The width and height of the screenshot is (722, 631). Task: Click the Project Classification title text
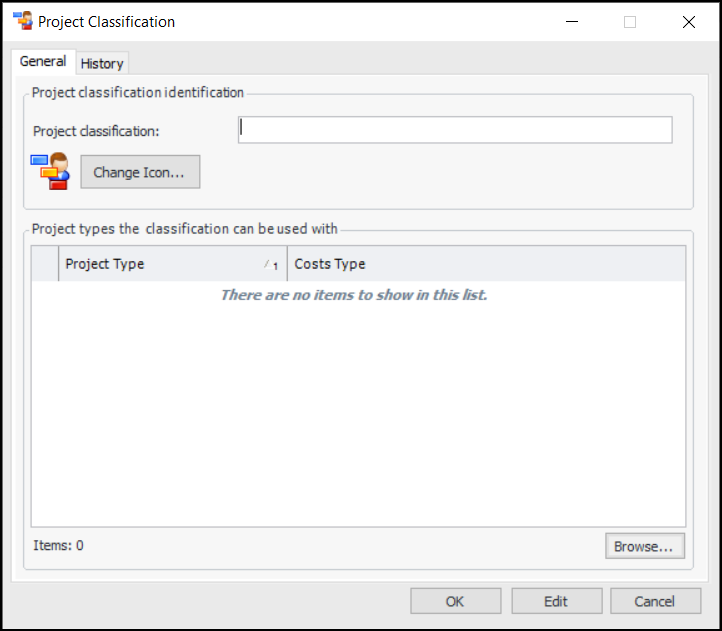[x=106, y=21]
